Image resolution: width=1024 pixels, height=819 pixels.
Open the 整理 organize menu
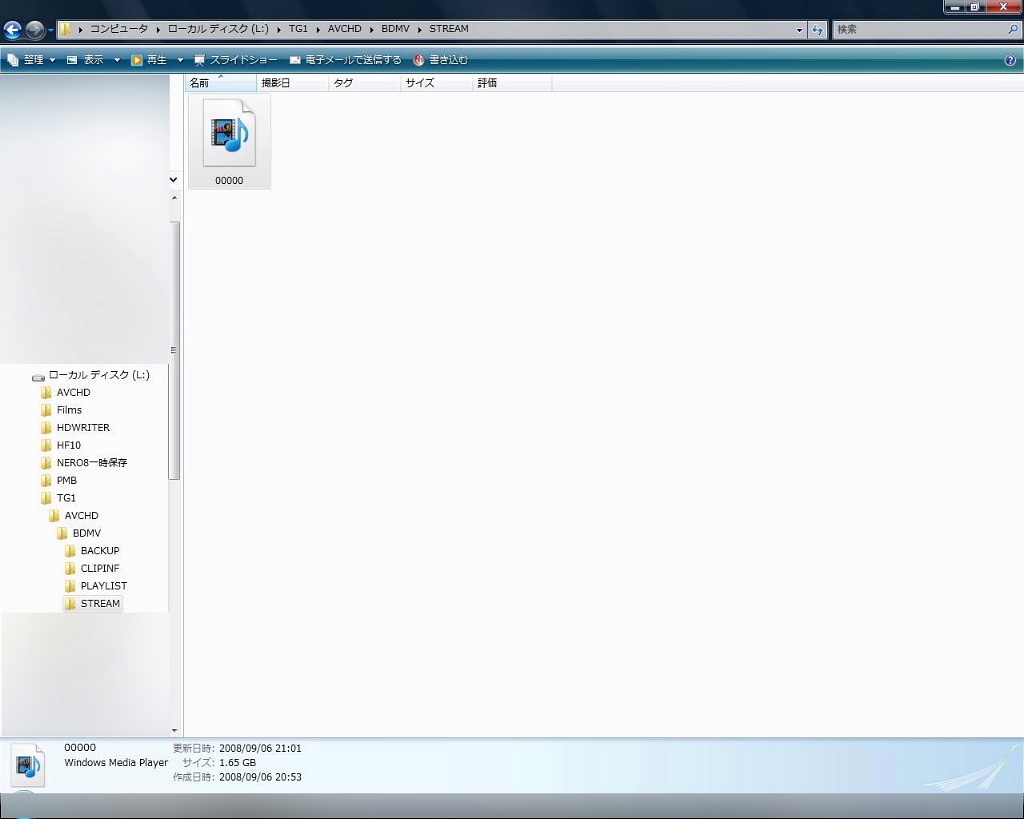(31, 60)
